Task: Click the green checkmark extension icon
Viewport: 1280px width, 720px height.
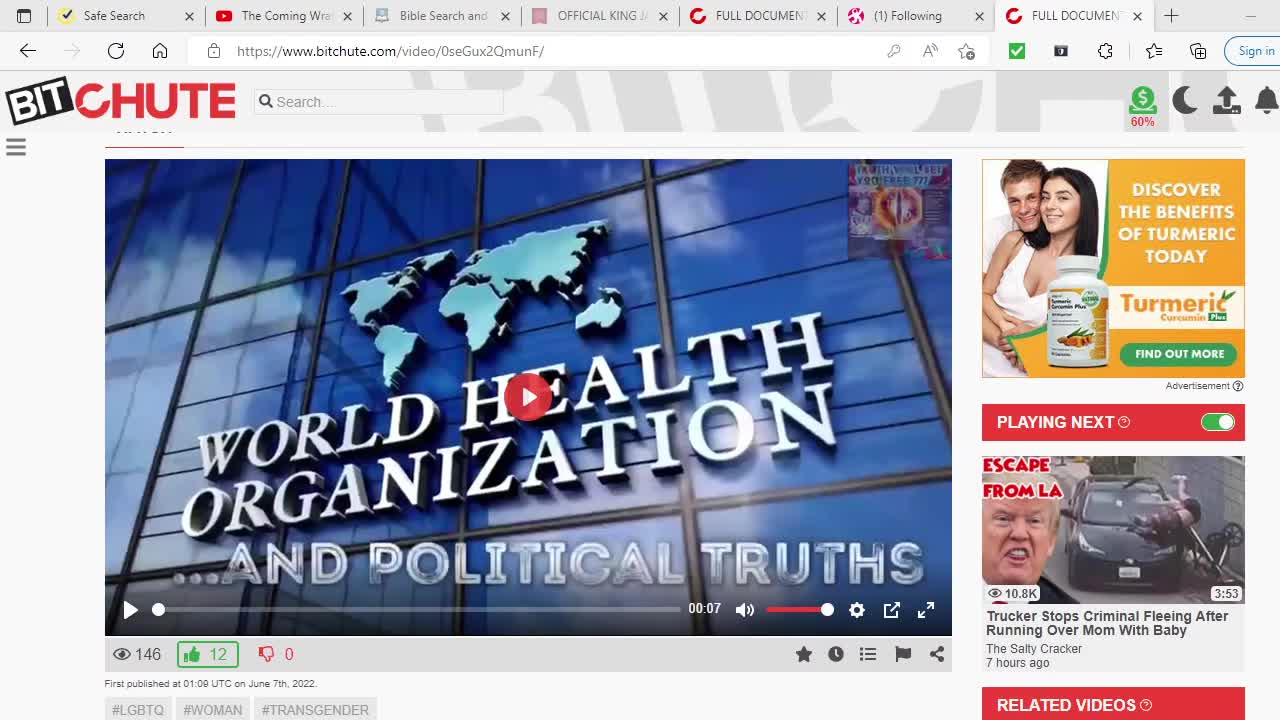Action: tap(1017, 51)
